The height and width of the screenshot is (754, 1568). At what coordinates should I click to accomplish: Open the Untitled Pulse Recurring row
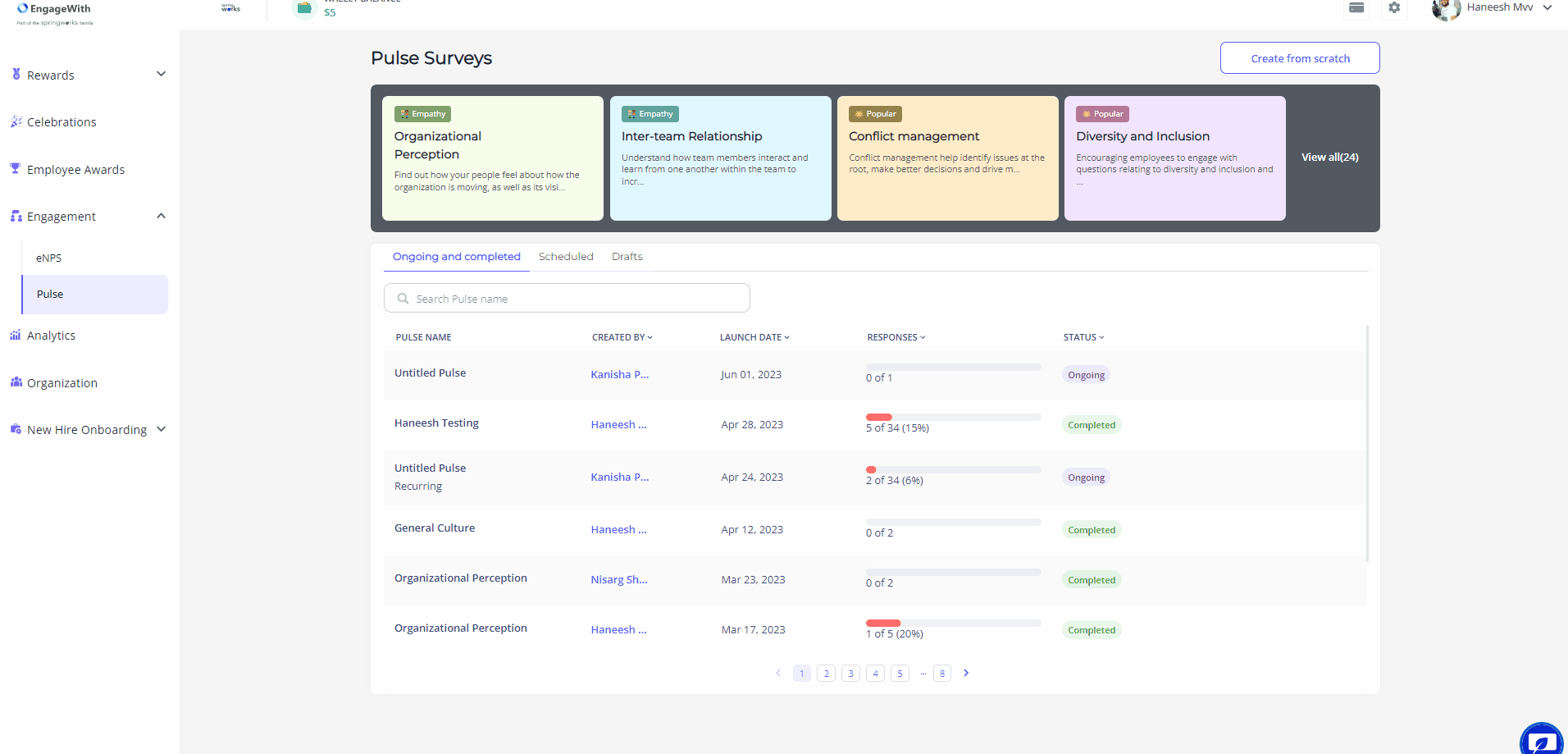coord(875,477)
